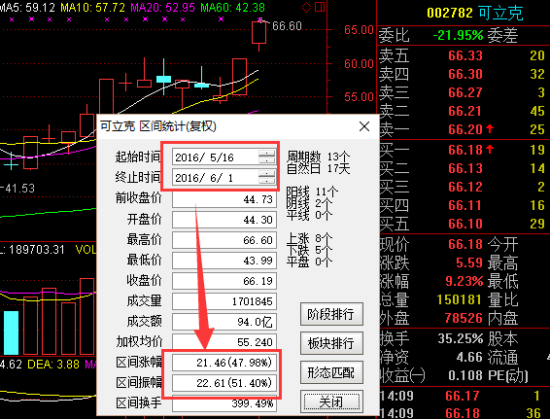Click the topmost candlestick labeled 66.60
This screenshot has width=550, height=419.
[259, 33]
